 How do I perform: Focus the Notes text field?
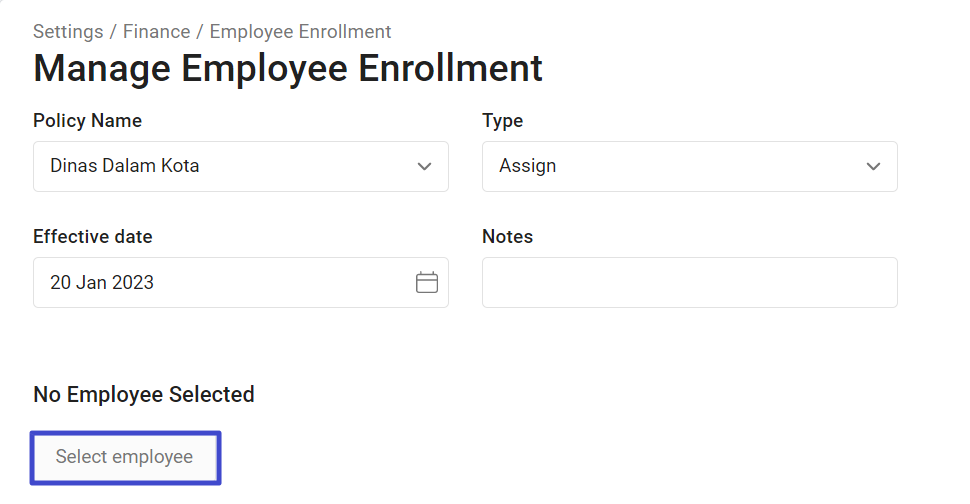690,283
